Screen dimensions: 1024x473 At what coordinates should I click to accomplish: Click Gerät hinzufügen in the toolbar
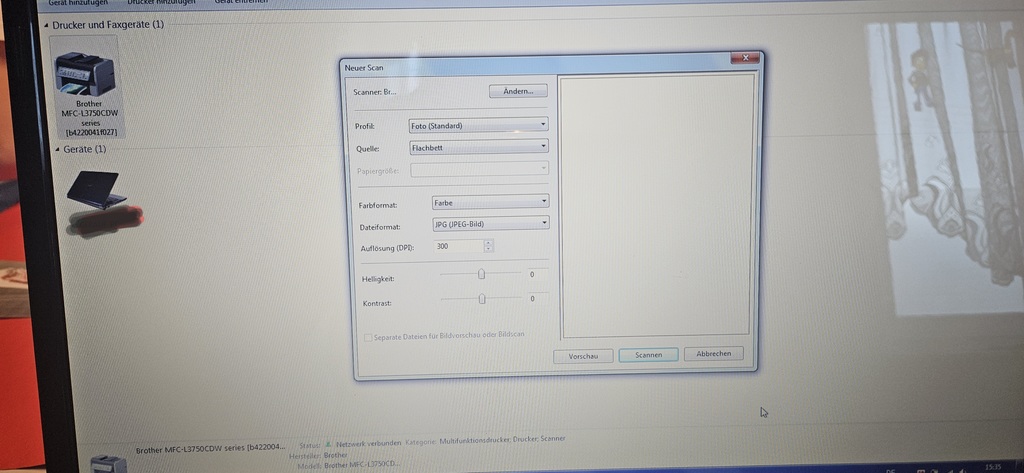[78, 3]
